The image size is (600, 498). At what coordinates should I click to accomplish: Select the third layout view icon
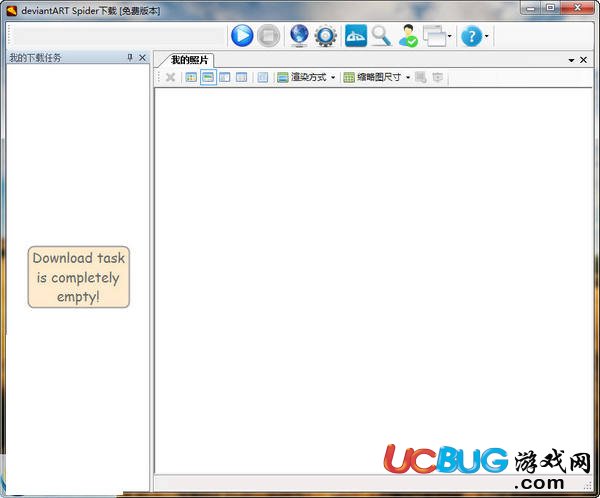tap(225, 77)
